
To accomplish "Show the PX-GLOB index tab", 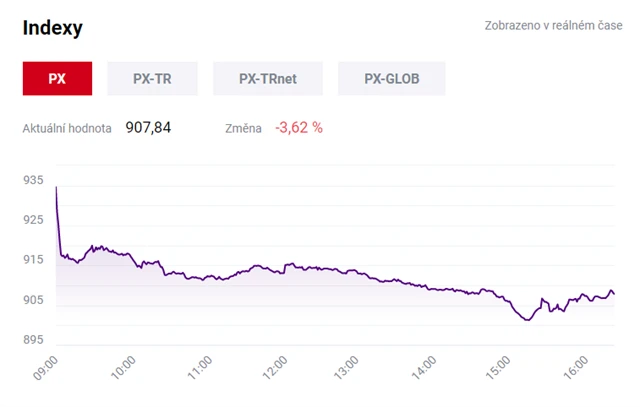I will 391,78.
